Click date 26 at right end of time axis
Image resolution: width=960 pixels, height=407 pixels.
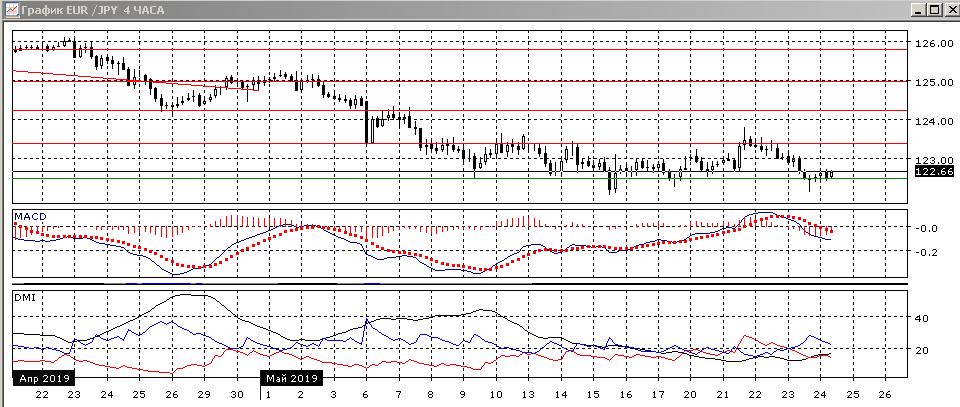(883, 394)
